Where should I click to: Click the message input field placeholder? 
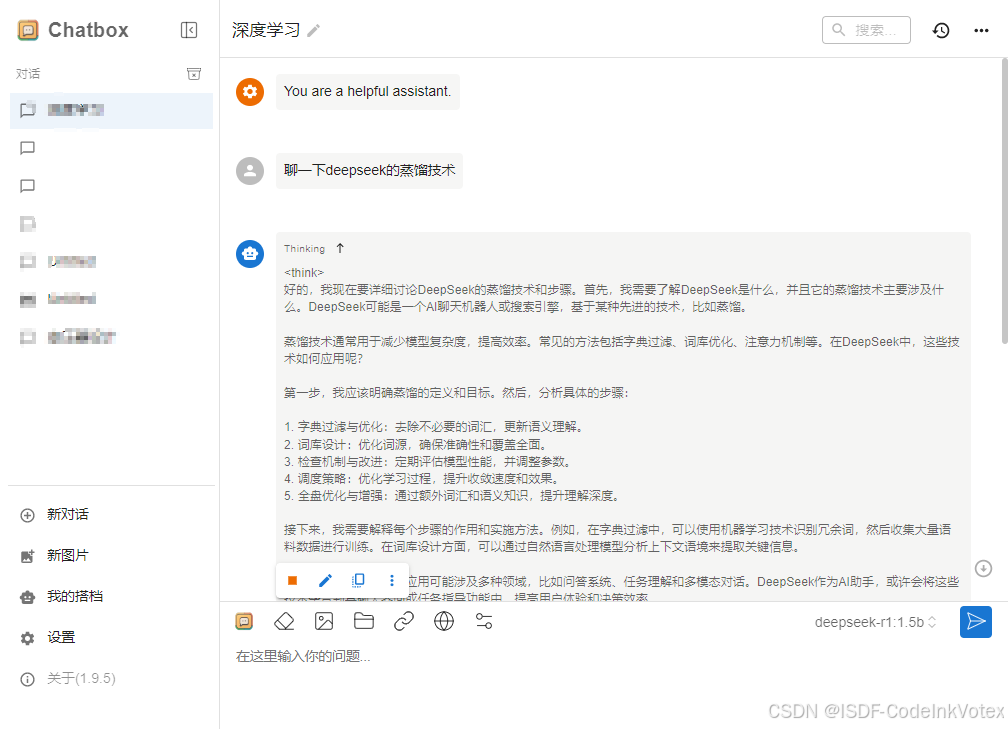tap(303, 656)
